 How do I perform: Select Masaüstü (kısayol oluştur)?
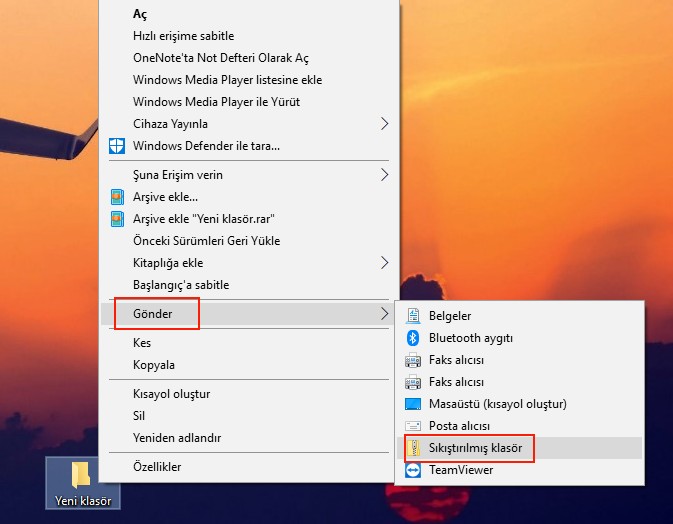point(519,404)
